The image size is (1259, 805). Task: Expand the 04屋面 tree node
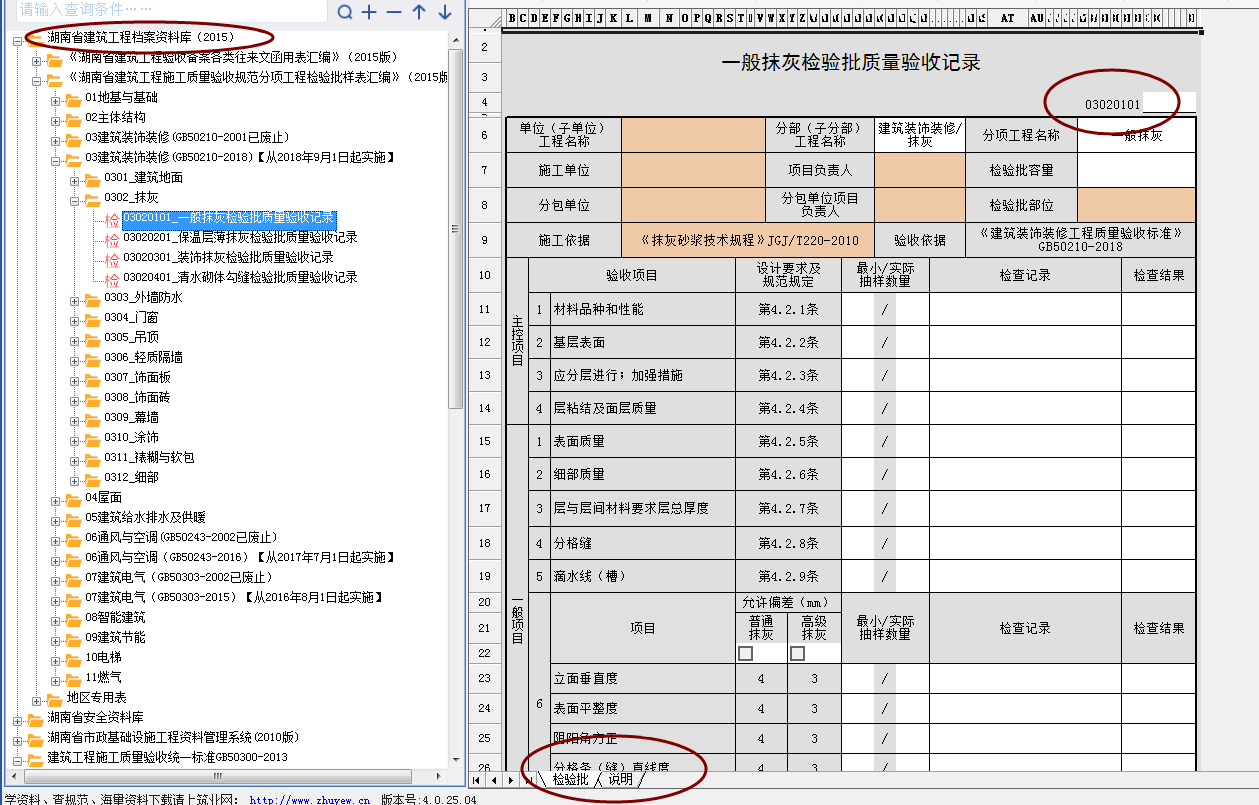(x=56, y=498)
